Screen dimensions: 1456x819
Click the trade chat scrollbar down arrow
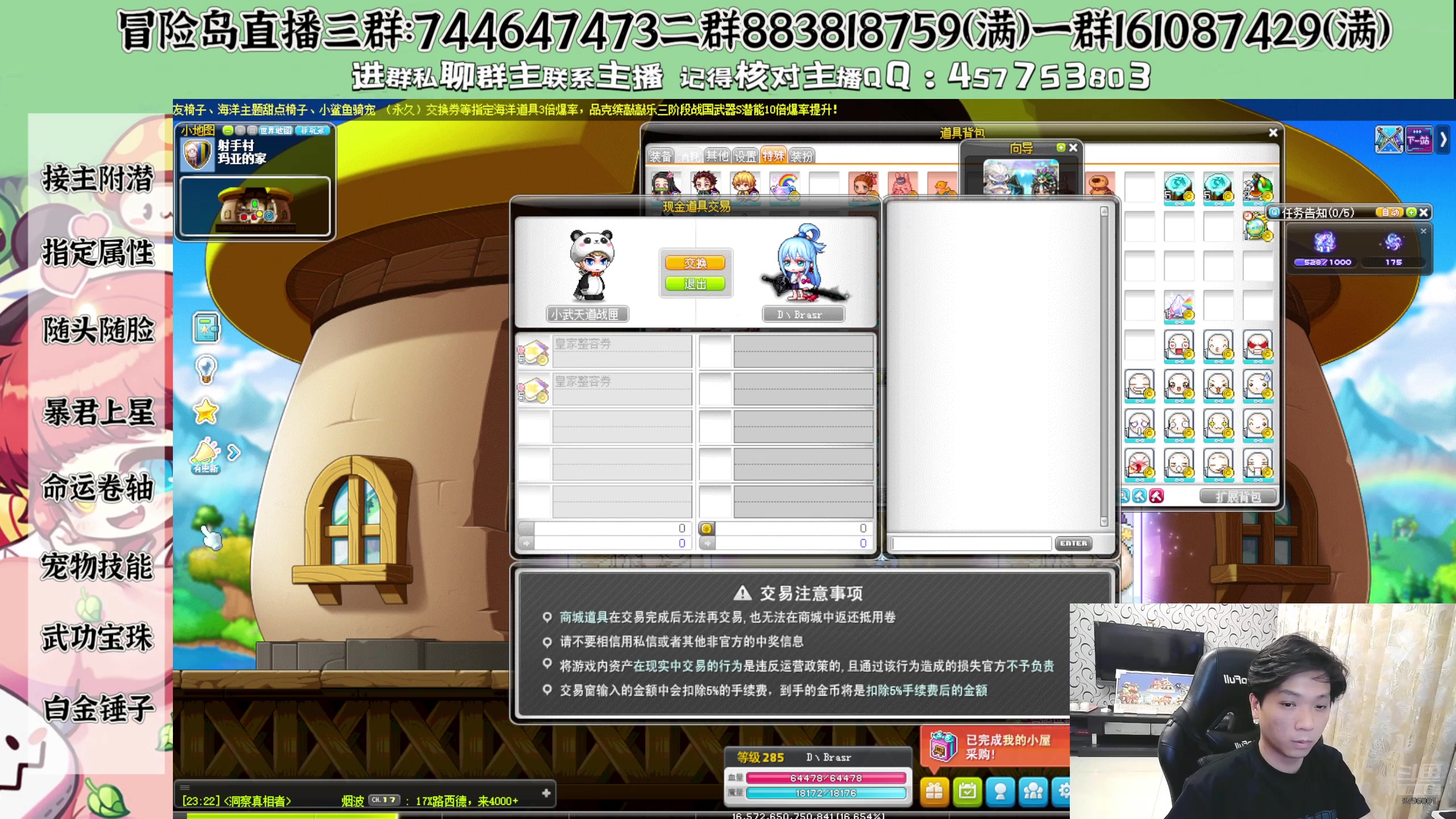coord(1104,521)
